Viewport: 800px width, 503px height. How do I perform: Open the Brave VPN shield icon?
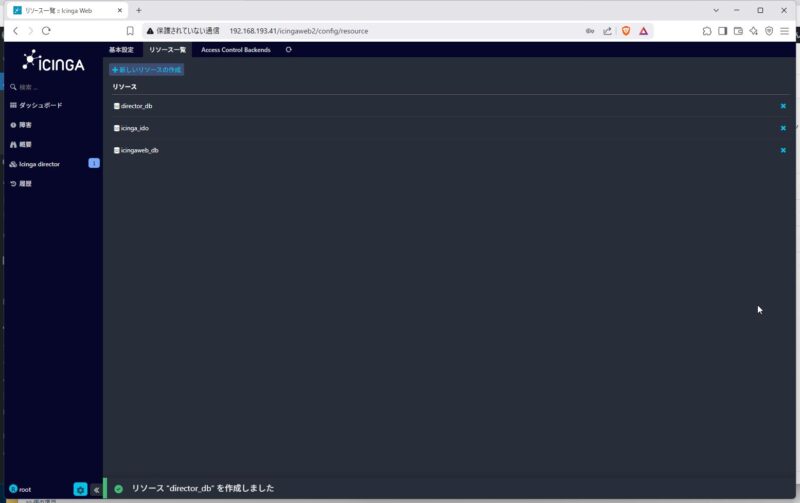(x=769, y=31)
